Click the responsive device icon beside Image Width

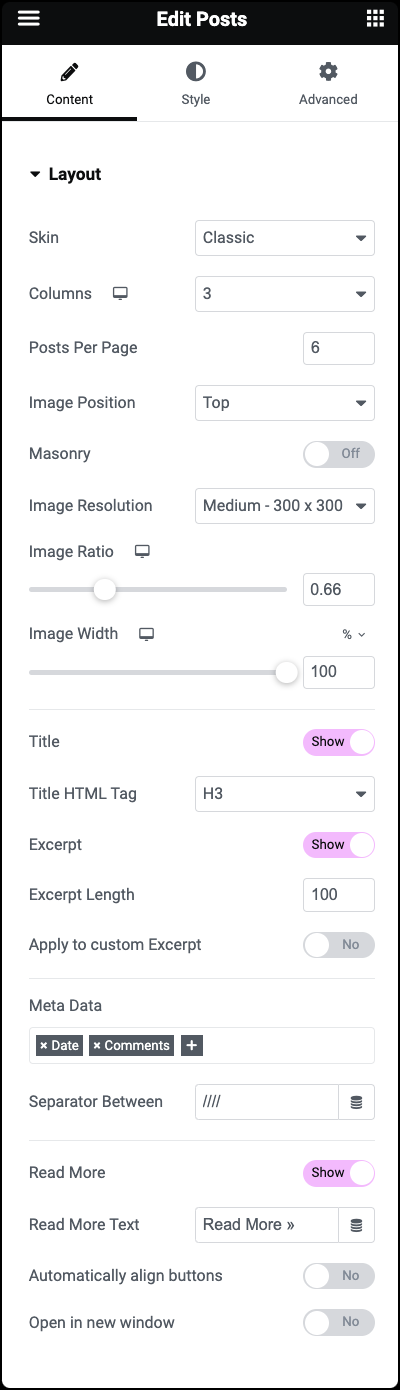click(x=147, y=634)
